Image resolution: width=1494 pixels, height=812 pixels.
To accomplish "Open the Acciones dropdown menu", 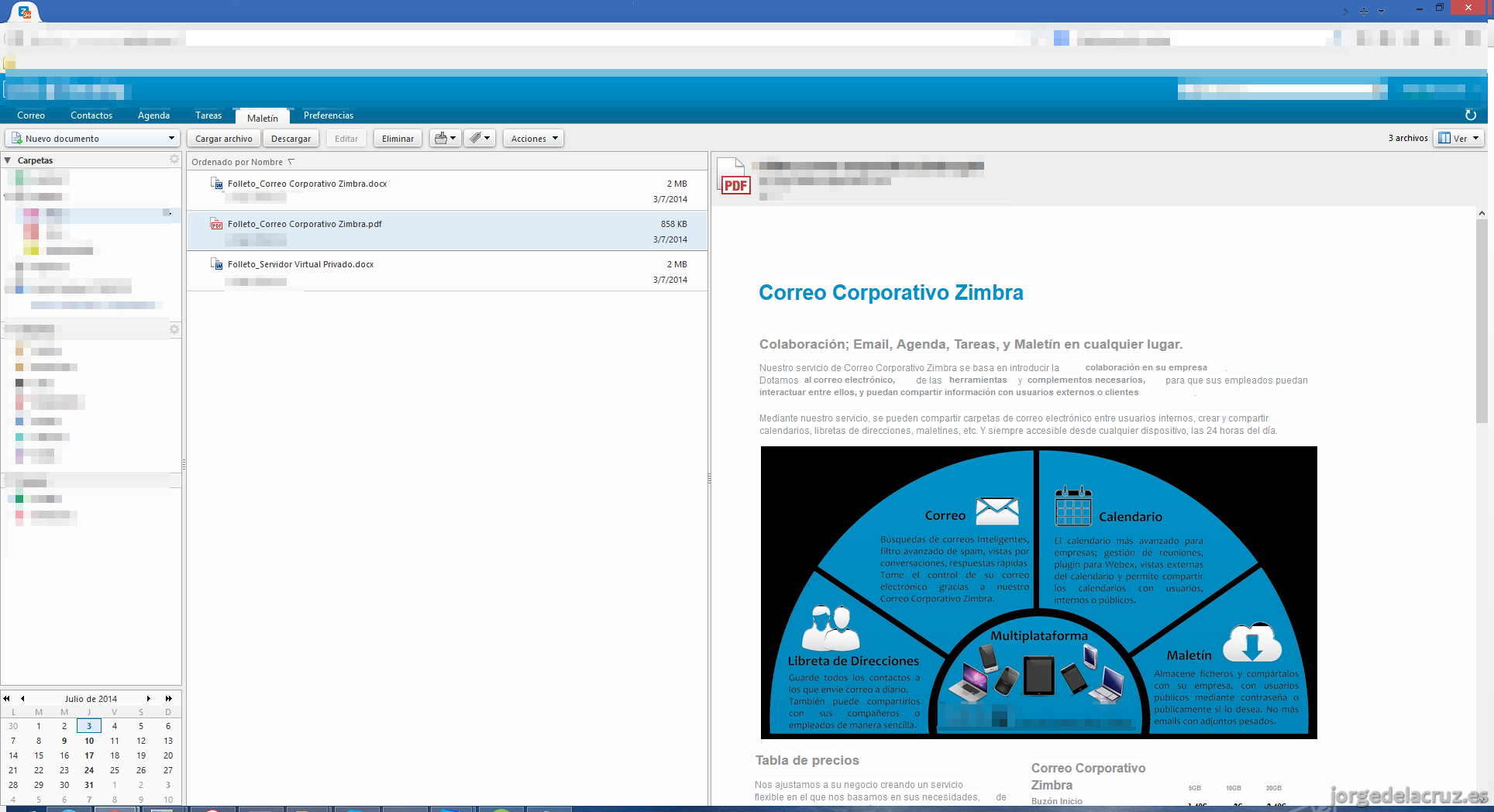I will 534,139.
